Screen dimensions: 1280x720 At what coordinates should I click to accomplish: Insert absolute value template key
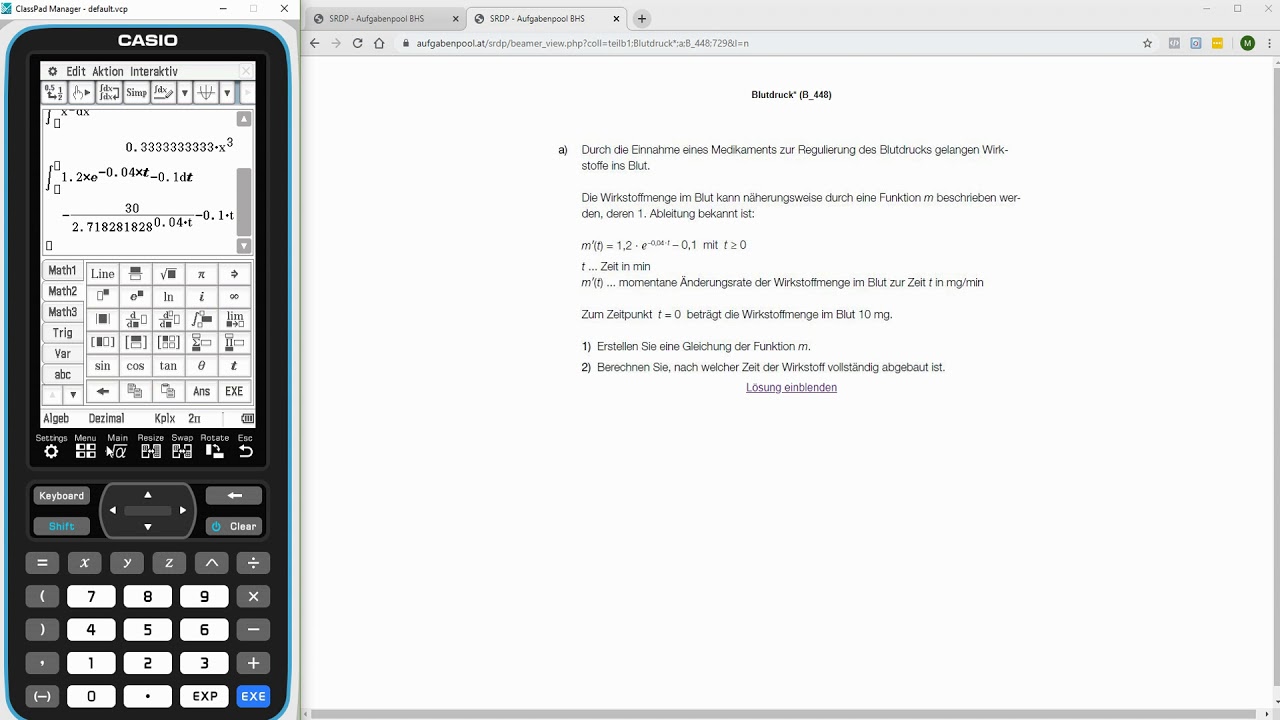click(103, 320)
